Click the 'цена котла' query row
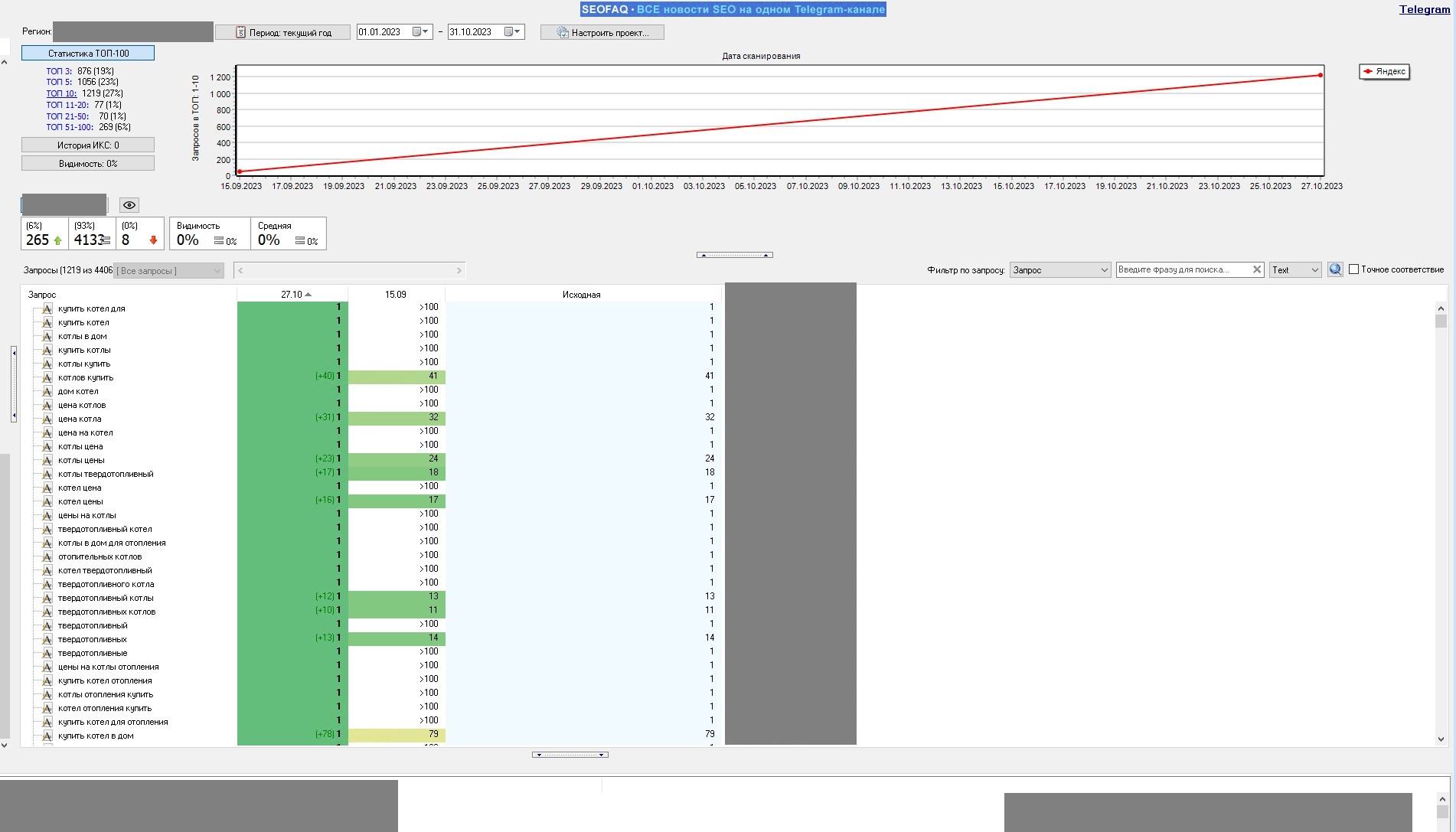The width and height of the screenshot is (1456, 832). [371, 419]
